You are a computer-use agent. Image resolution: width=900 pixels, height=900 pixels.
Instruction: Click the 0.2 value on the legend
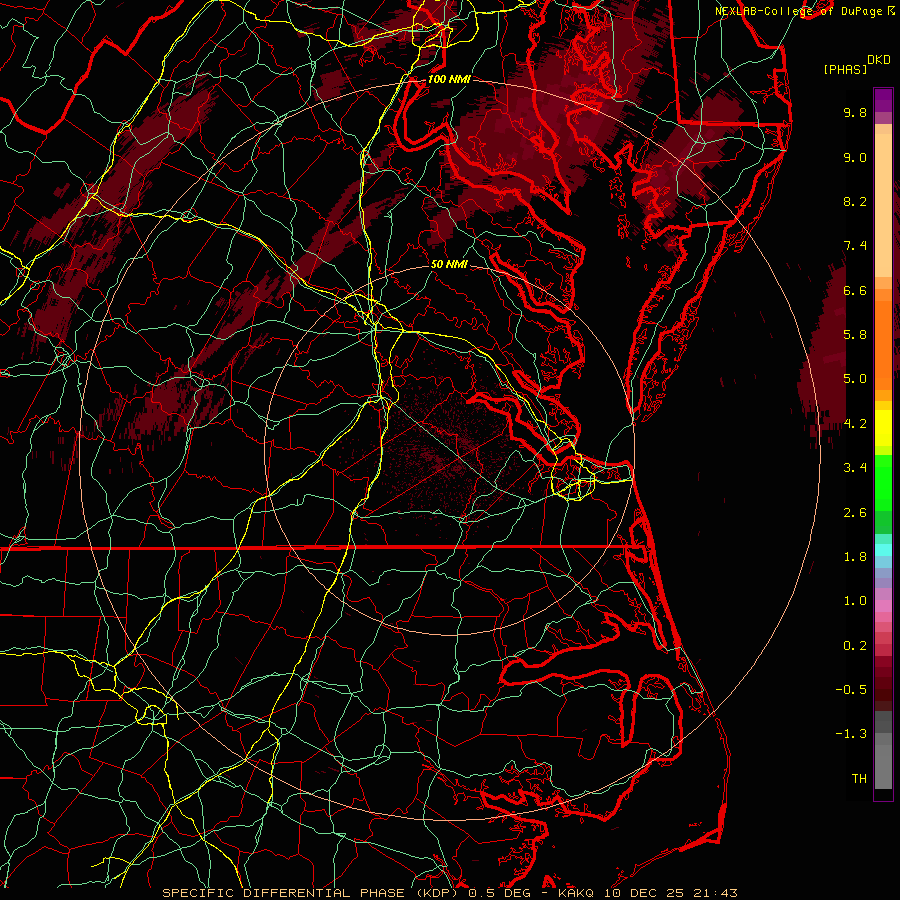[855, 646]
